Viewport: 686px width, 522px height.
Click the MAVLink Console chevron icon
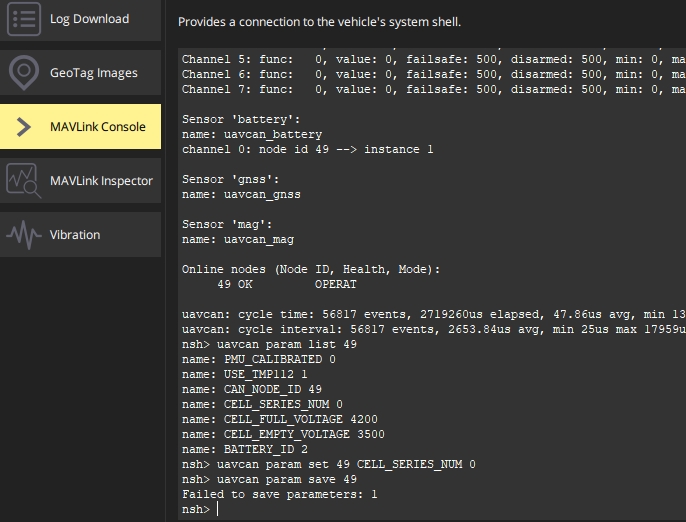point(24,127)
